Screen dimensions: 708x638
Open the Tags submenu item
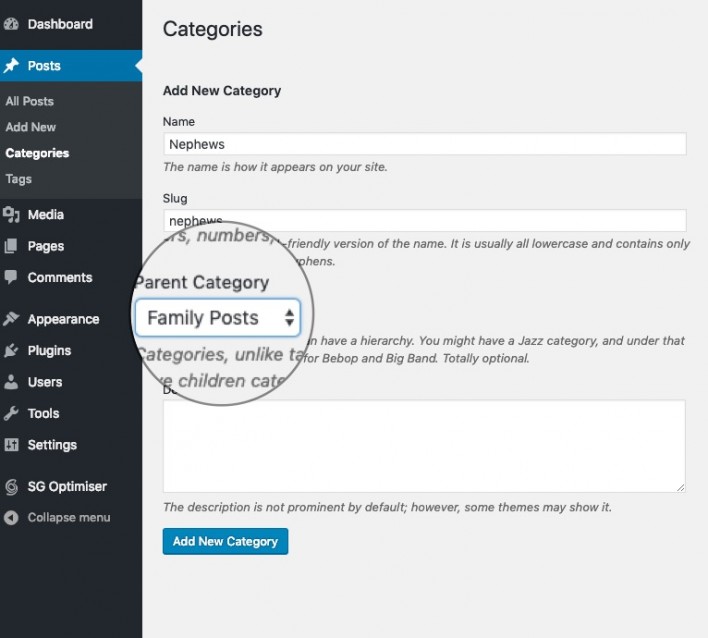tap(19, 179)
